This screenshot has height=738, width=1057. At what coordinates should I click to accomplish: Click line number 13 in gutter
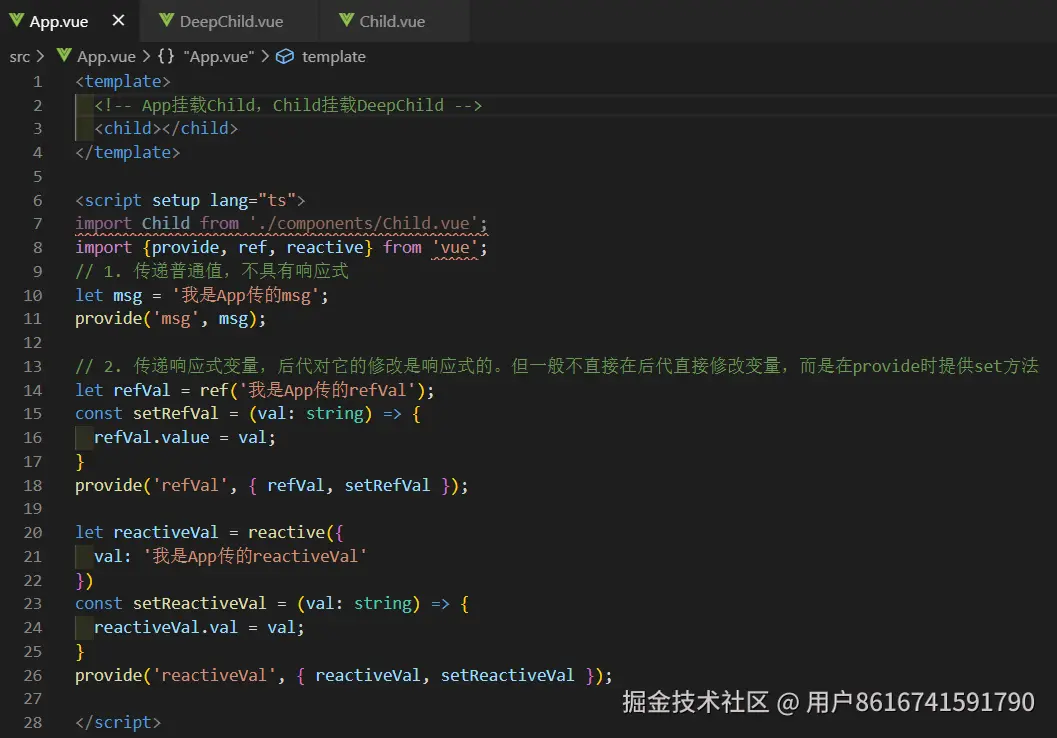[x=32, y=367]
